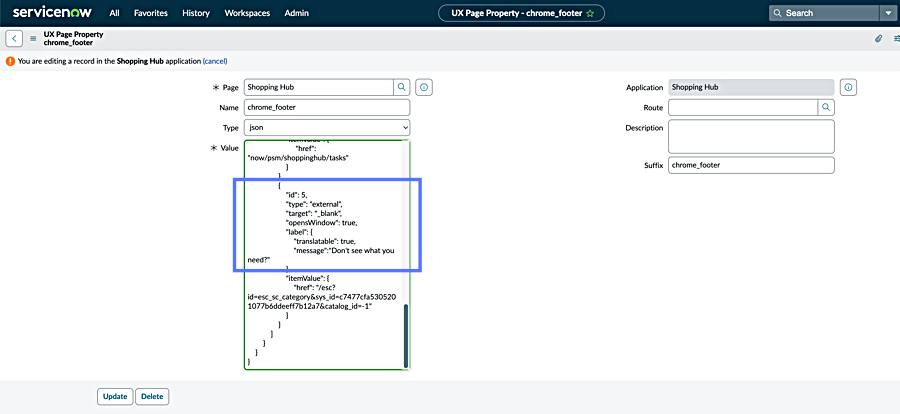Click the Suffix field chrome_footer
Screen dimensions: 900x414
[752, 165]
